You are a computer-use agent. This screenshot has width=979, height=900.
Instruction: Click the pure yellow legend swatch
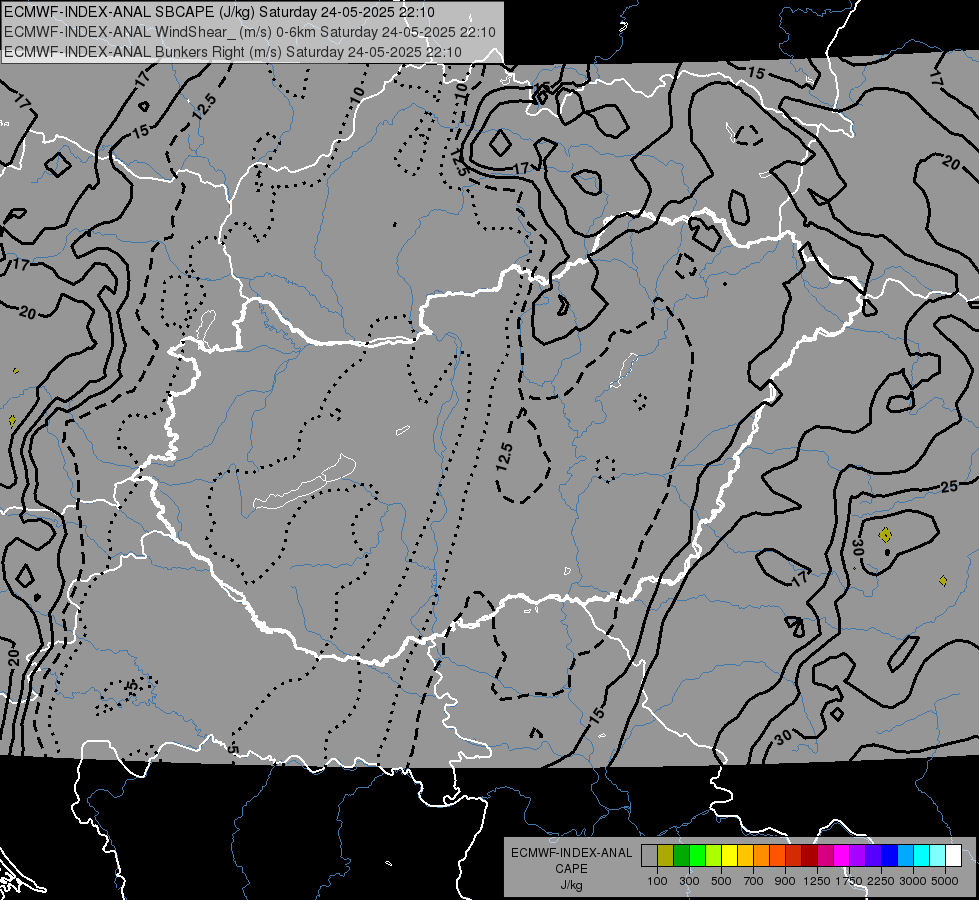[x=729, y=855]
